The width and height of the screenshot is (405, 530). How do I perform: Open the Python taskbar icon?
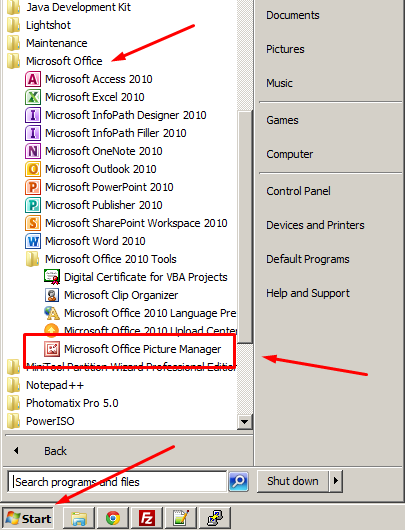point(214,518)
